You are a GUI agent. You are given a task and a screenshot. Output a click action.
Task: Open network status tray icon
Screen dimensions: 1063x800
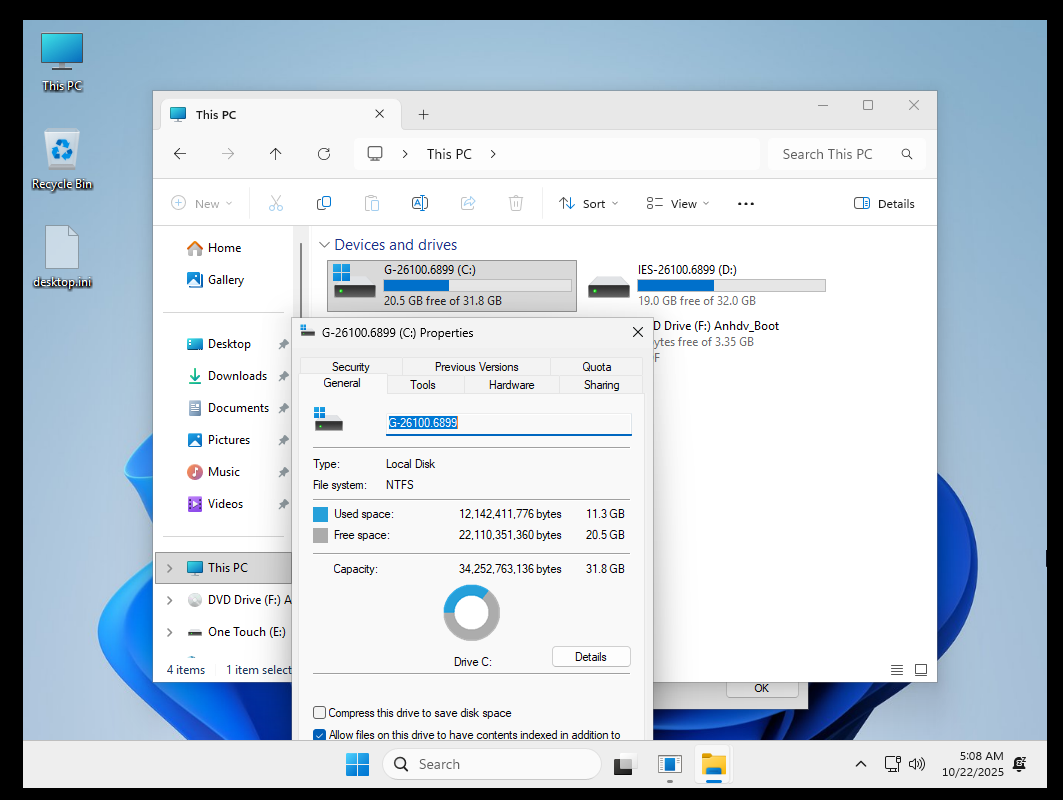893,764
